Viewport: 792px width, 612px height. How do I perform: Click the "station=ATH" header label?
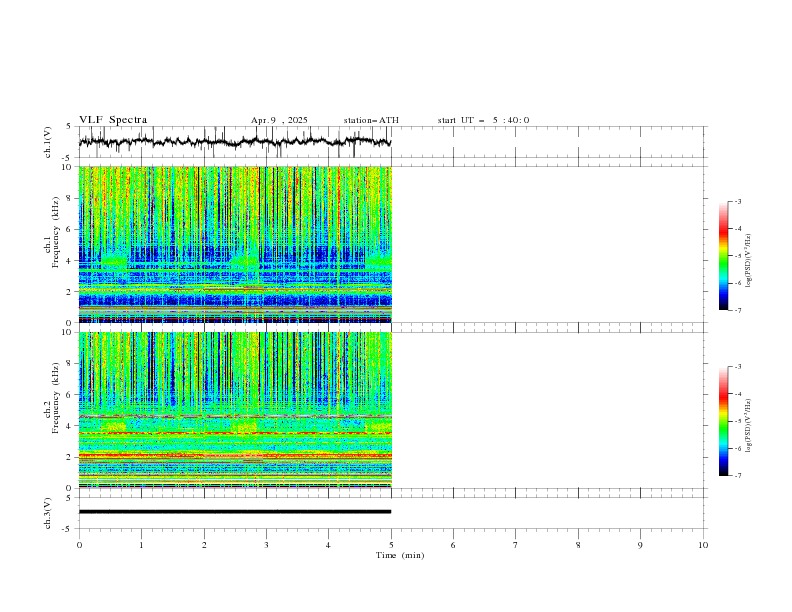pyautogui.click(x=371, y=120)
